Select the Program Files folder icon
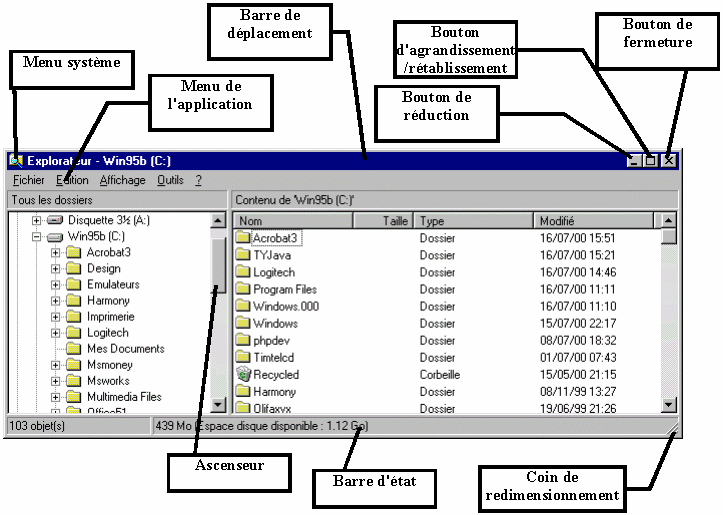This screenshot has width=723, height=515. [x=243, y=289]
